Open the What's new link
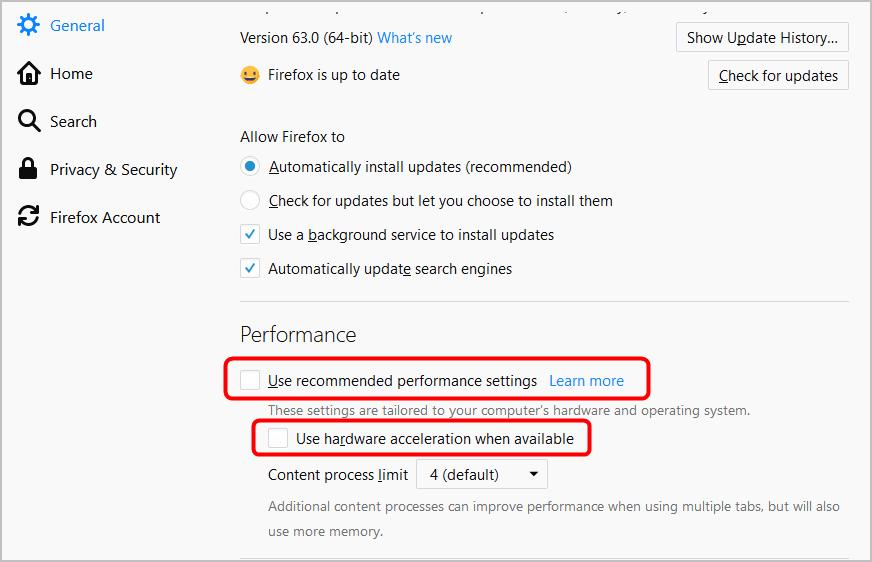The width and height of the screenshot is (872, 562). point(414,38)
